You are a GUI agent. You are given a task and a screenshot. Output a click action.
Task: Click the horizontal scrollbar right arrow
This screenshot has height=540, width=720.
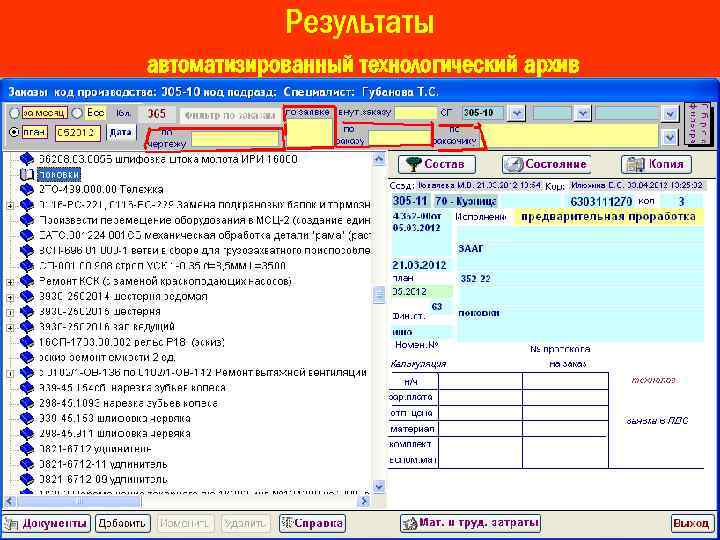[365, 501]
